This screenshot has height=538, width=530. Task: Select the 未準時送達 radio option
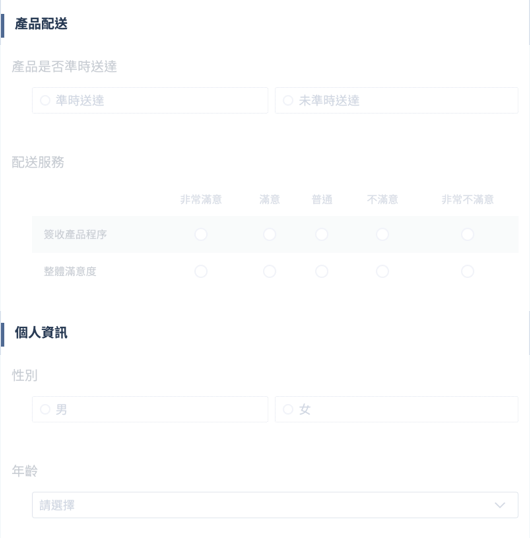[x=397, y=101]
